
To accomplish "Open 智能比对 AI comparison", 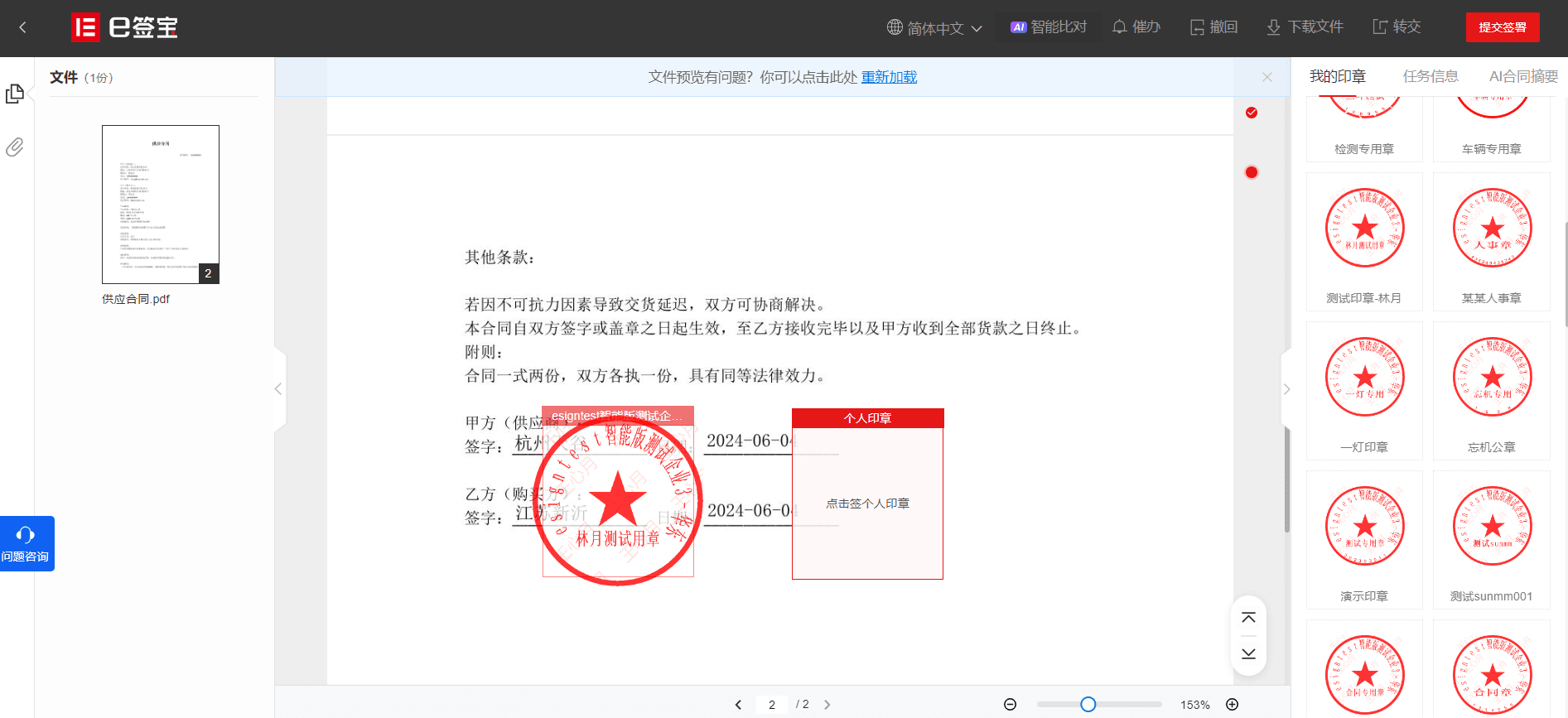I will coord(1049,27).
